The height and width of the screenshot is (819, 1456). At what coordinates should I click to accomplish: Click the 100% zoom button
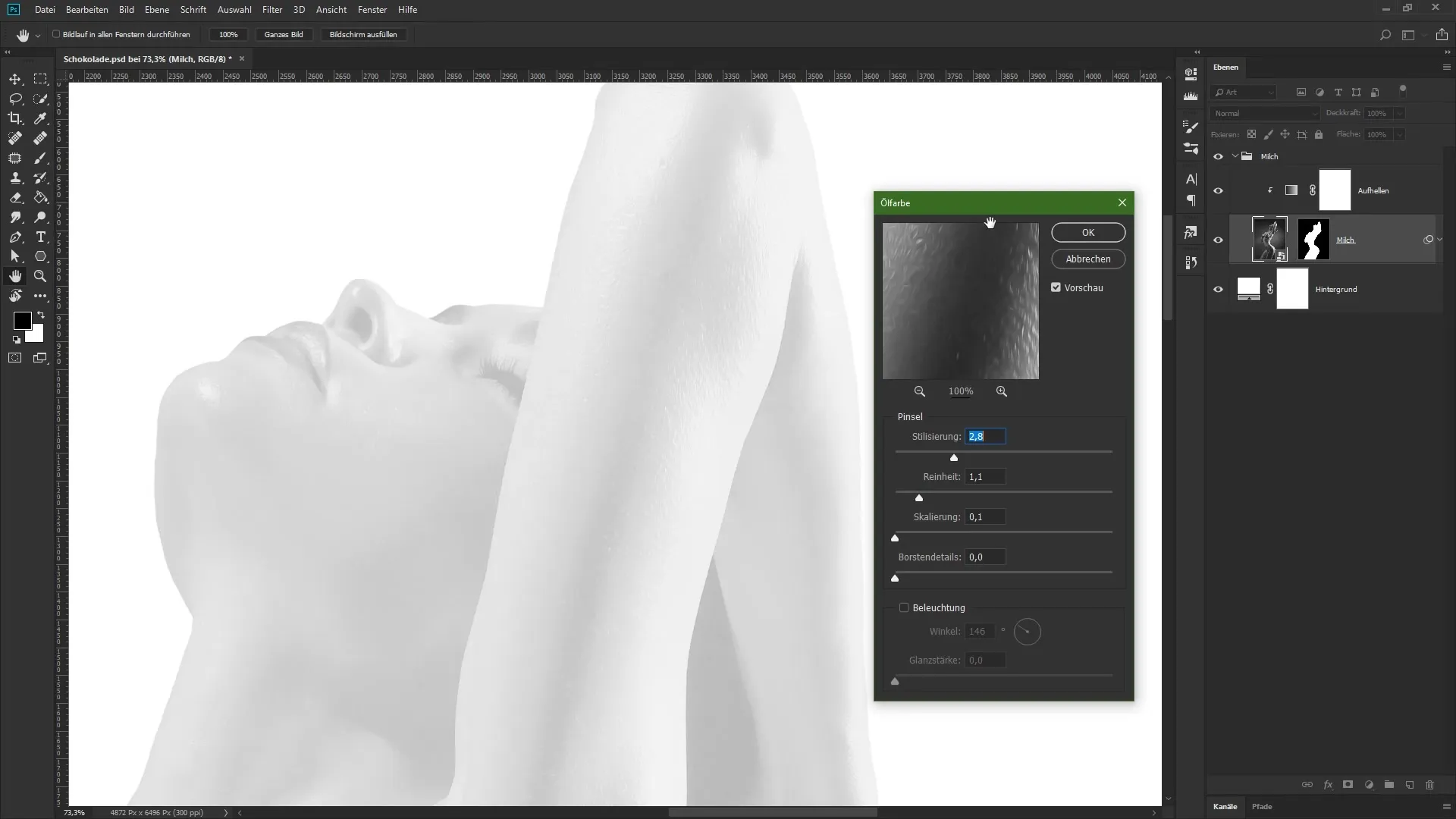pos(228,34)
